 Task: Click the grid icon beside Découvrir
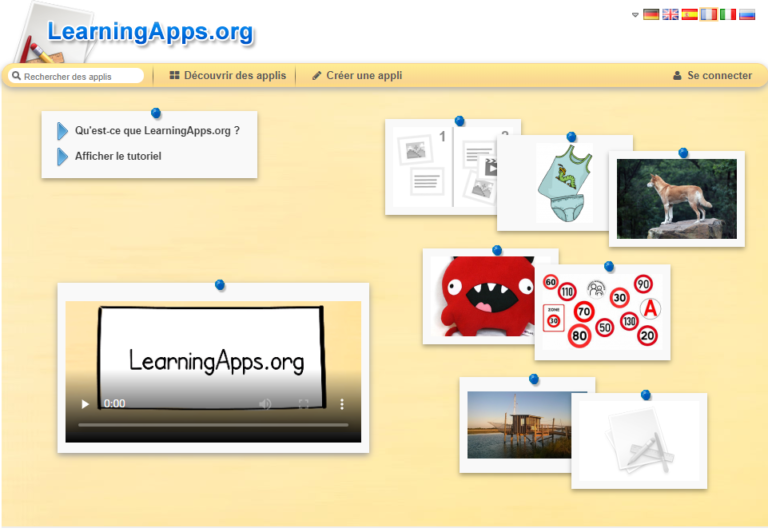pyautogui.click(x=174, y=75)
